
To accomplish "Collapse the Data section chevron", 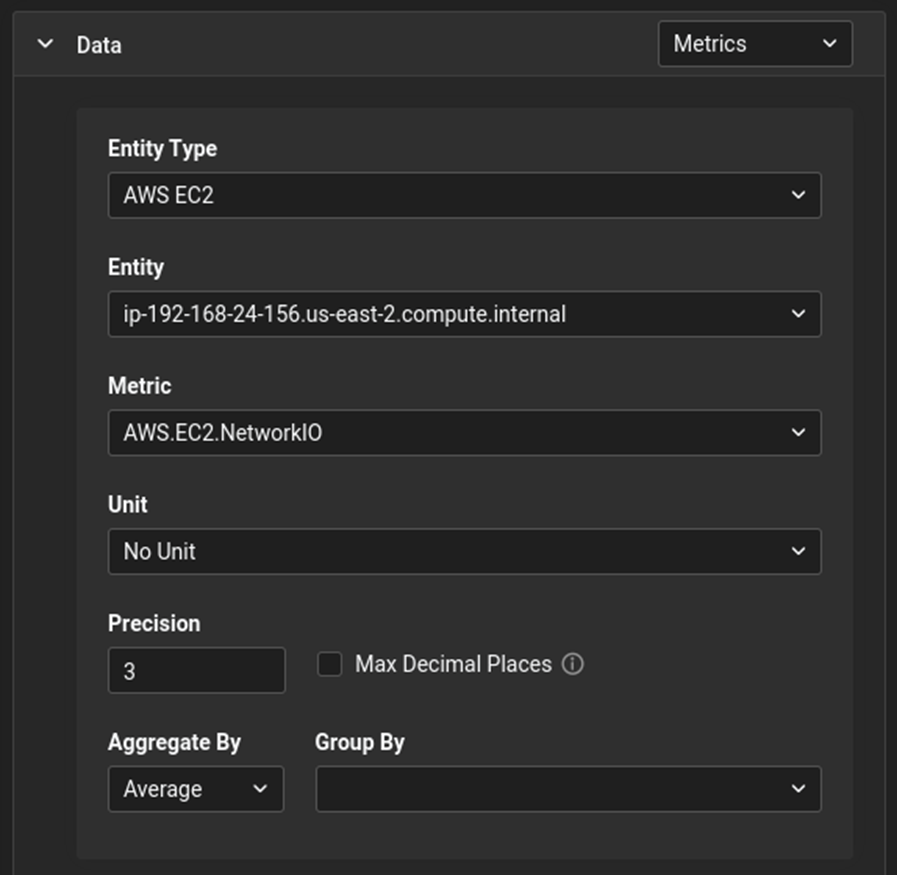I will point(45,45).
